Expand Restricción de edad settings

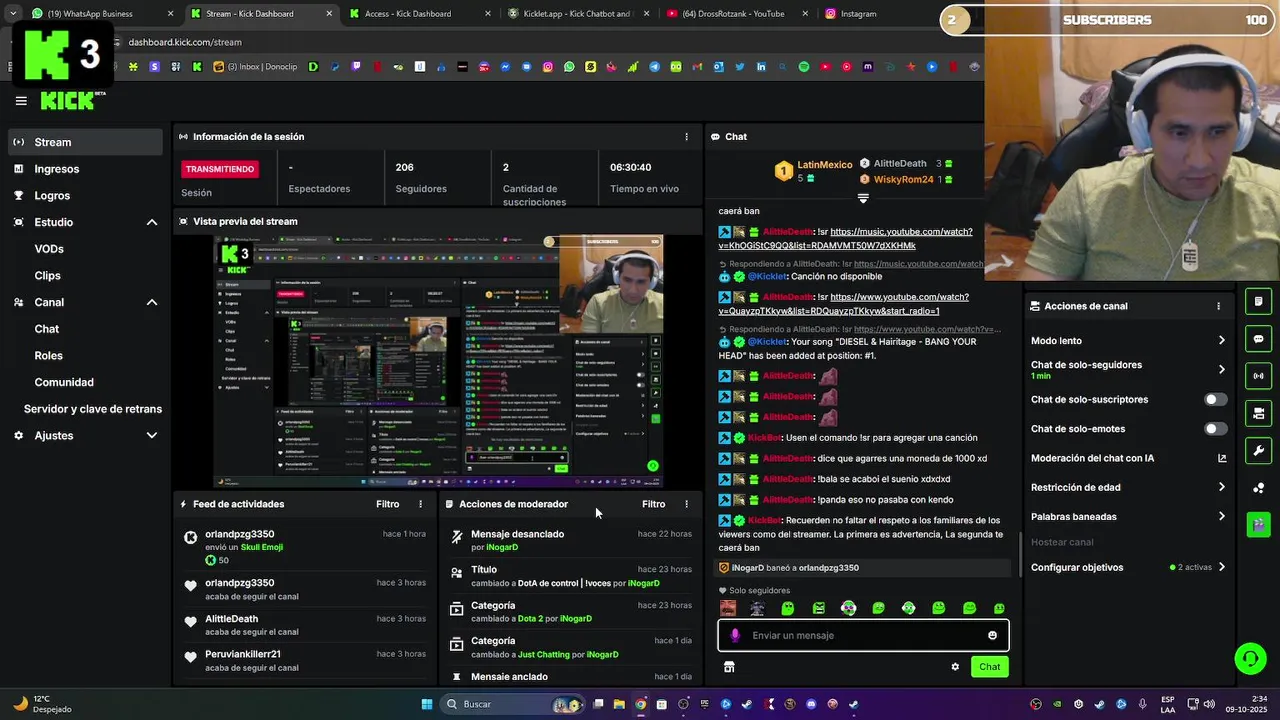[1221, 487]
